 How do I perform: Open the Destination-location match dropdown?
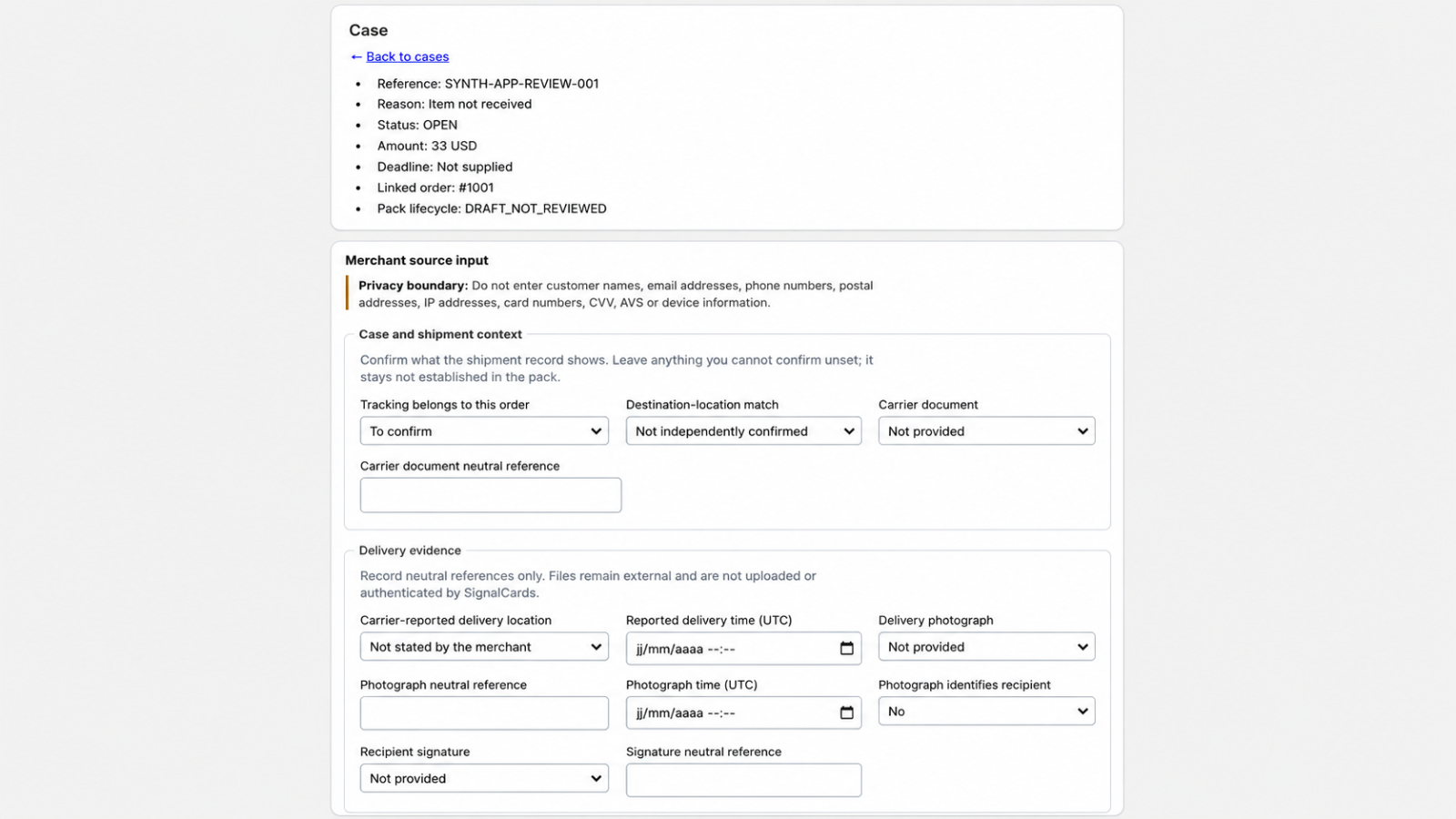[743, 431]
